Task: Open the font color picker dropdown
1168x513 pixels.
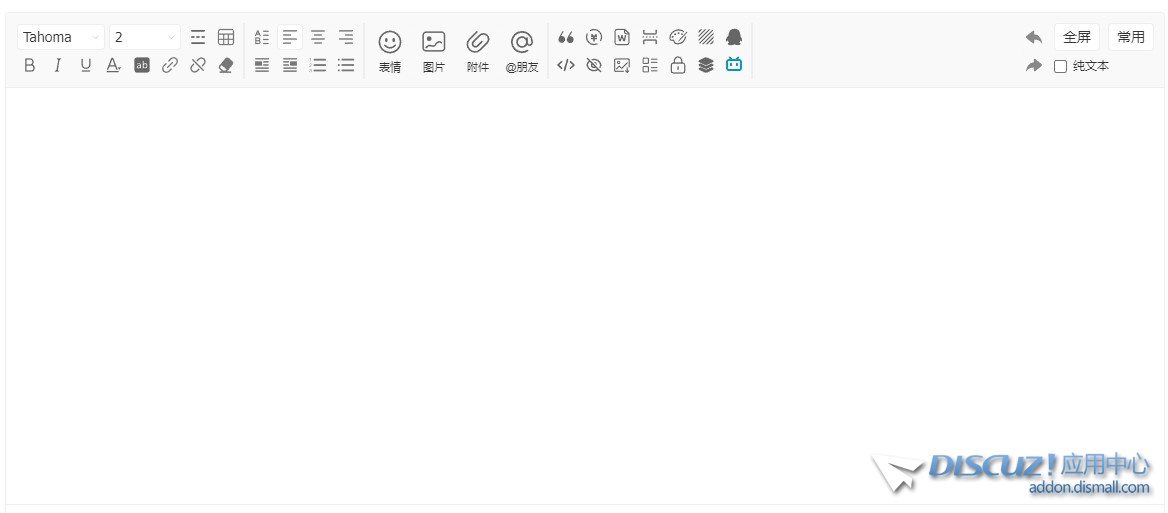Action: (114, 65)
